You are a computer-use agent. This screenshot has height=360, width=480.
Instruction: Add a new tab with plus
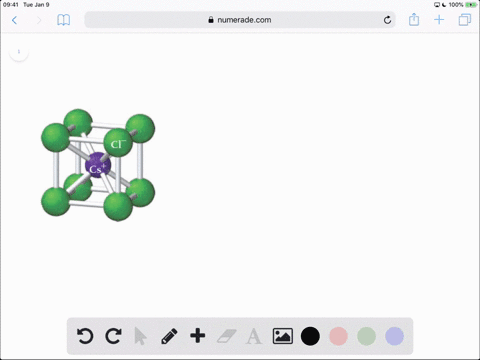tap(439, 20)
